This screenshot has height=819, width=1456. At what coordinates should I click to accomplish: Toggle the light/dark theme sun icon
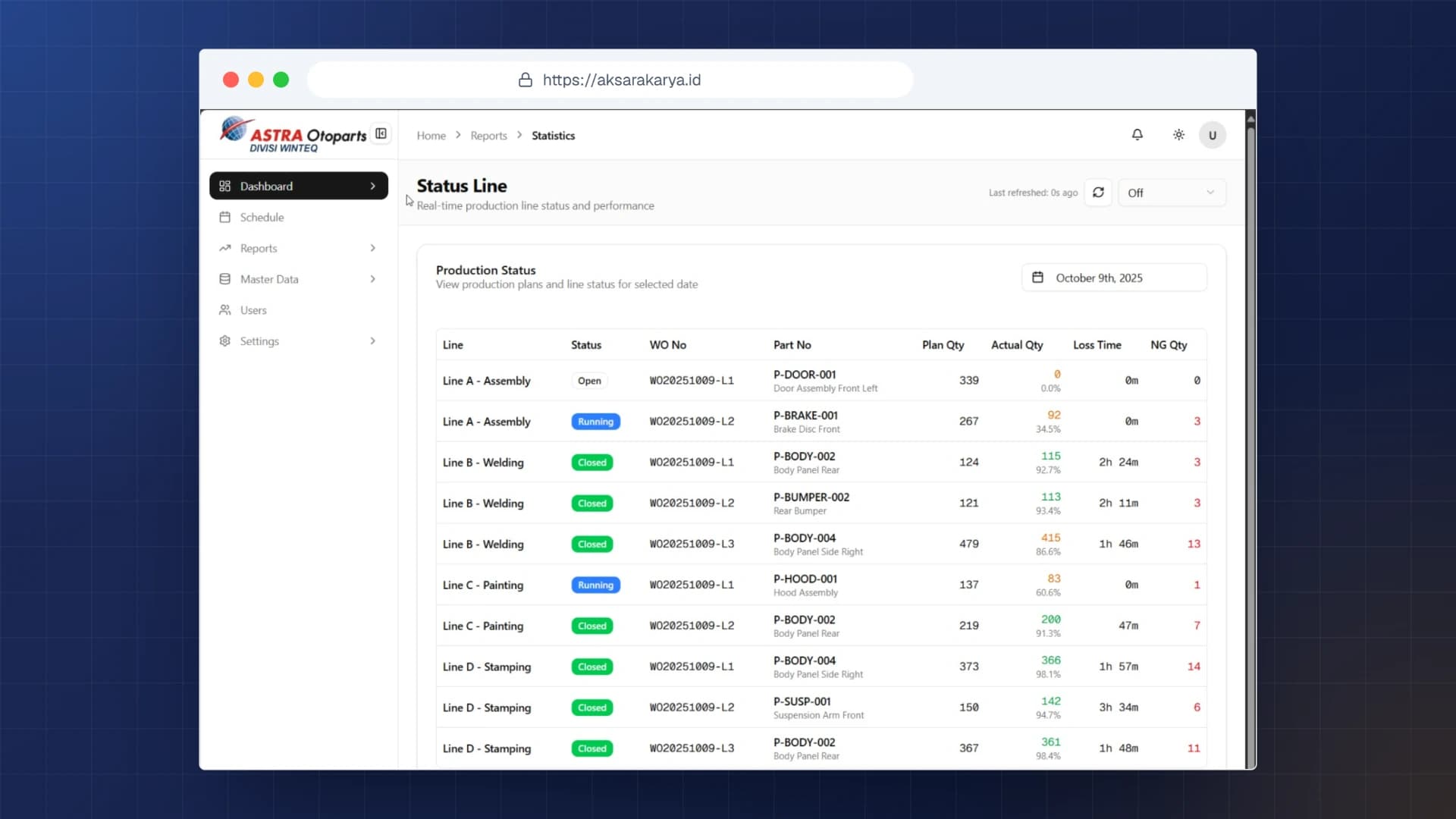[1178, 135]
